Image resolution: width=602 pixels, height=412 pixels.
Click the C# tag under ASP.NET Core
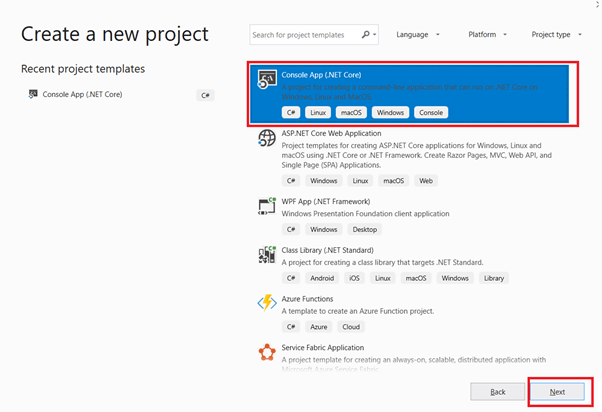pos(291,180)
